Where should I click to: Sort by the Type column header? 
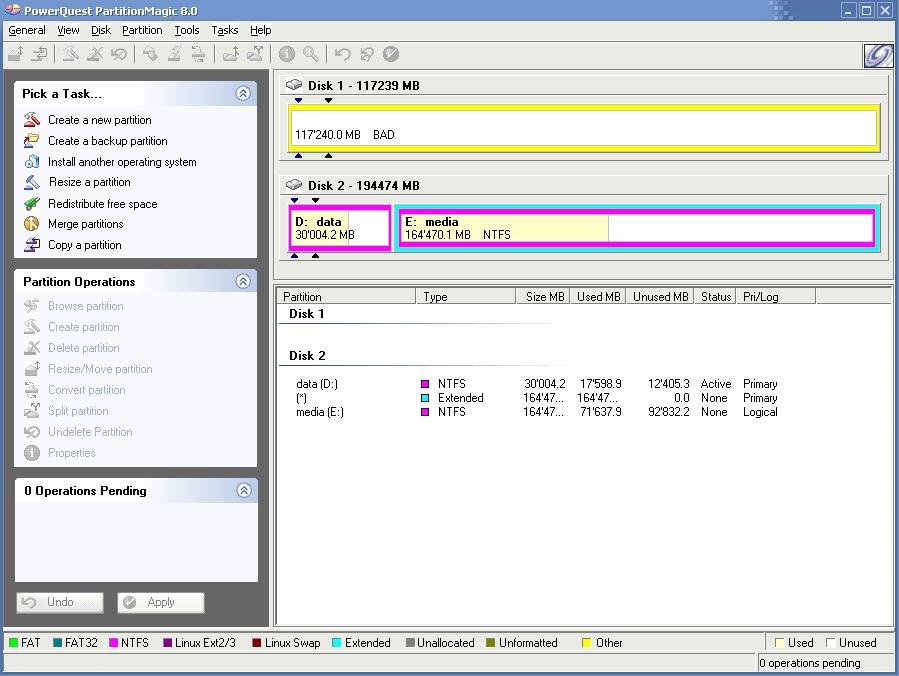point(466,296)
